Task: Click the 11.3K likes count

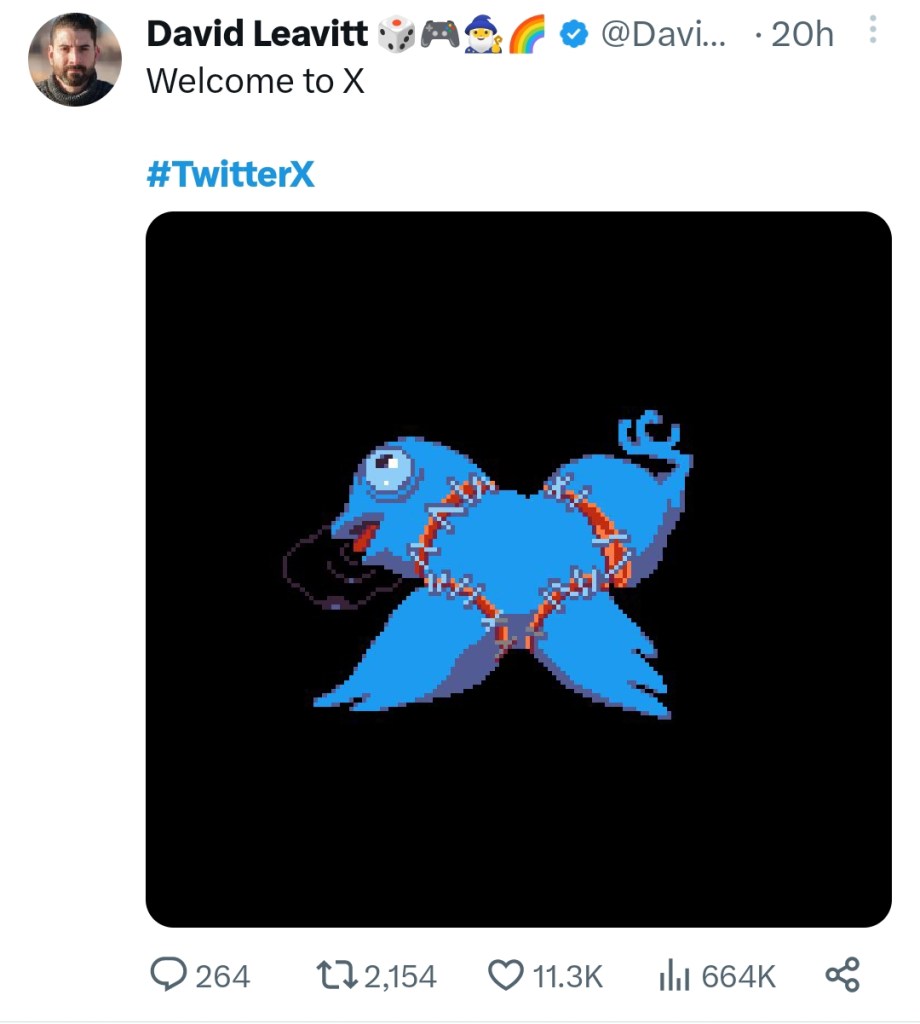Action: [x=567, y=976]
